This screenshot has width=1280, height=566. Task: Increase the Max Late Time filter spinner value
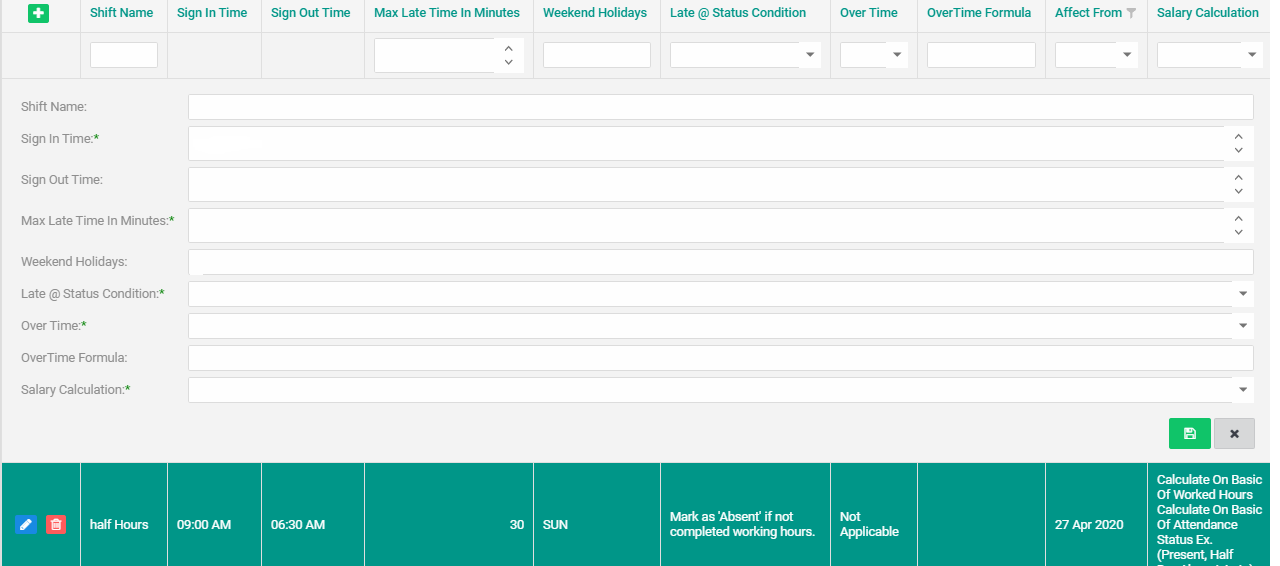(508, 48)
